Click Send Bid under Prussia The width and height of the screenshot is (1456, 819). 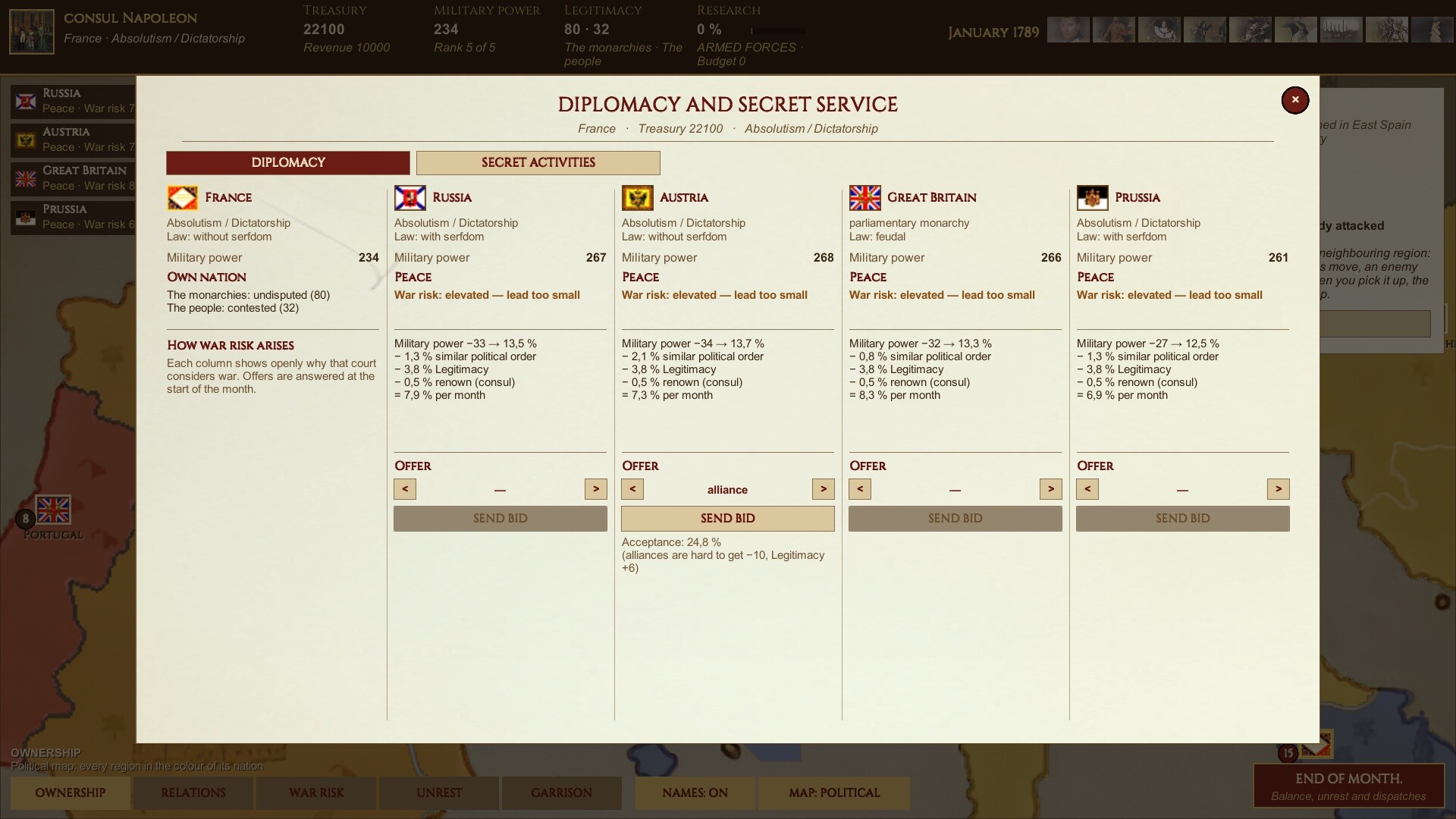coord(1183,519)
